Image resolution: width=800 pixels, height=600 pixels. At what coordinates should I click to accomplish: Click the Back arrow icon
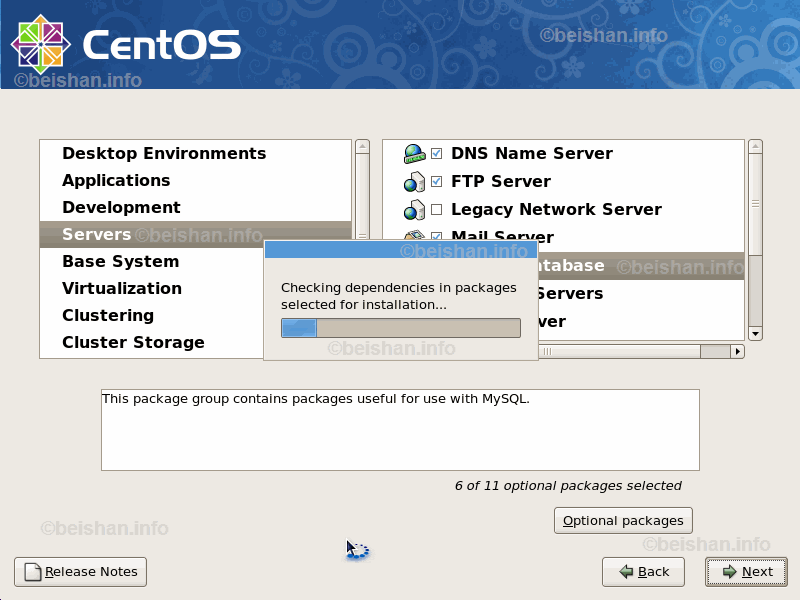click(x=626, y=572)
